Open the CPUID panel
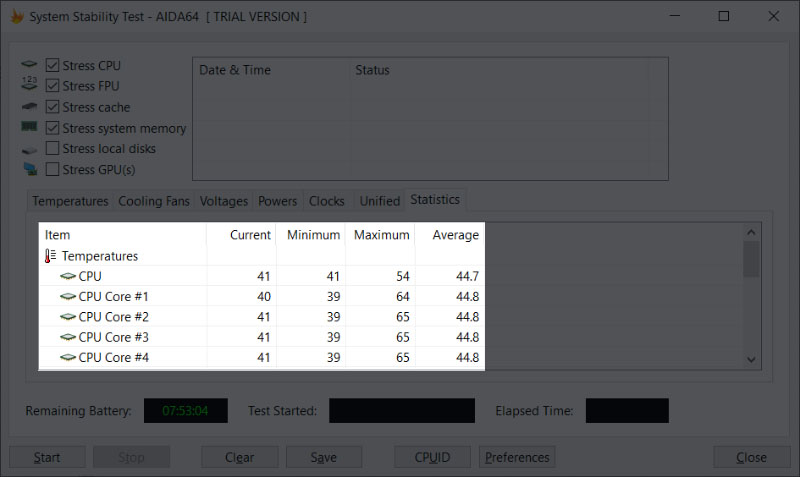 coord(432,457)
